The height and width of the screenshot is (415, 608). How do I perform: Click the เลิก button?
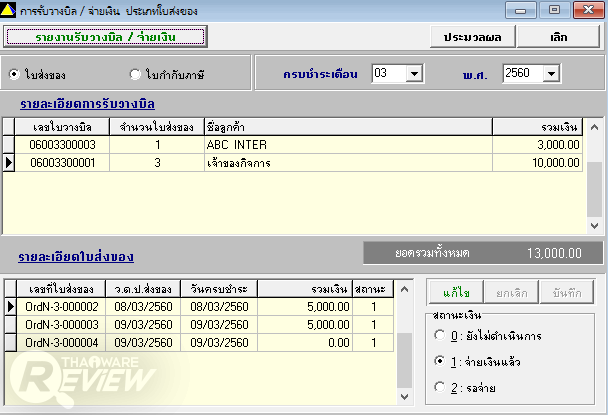tap(559, 37)
